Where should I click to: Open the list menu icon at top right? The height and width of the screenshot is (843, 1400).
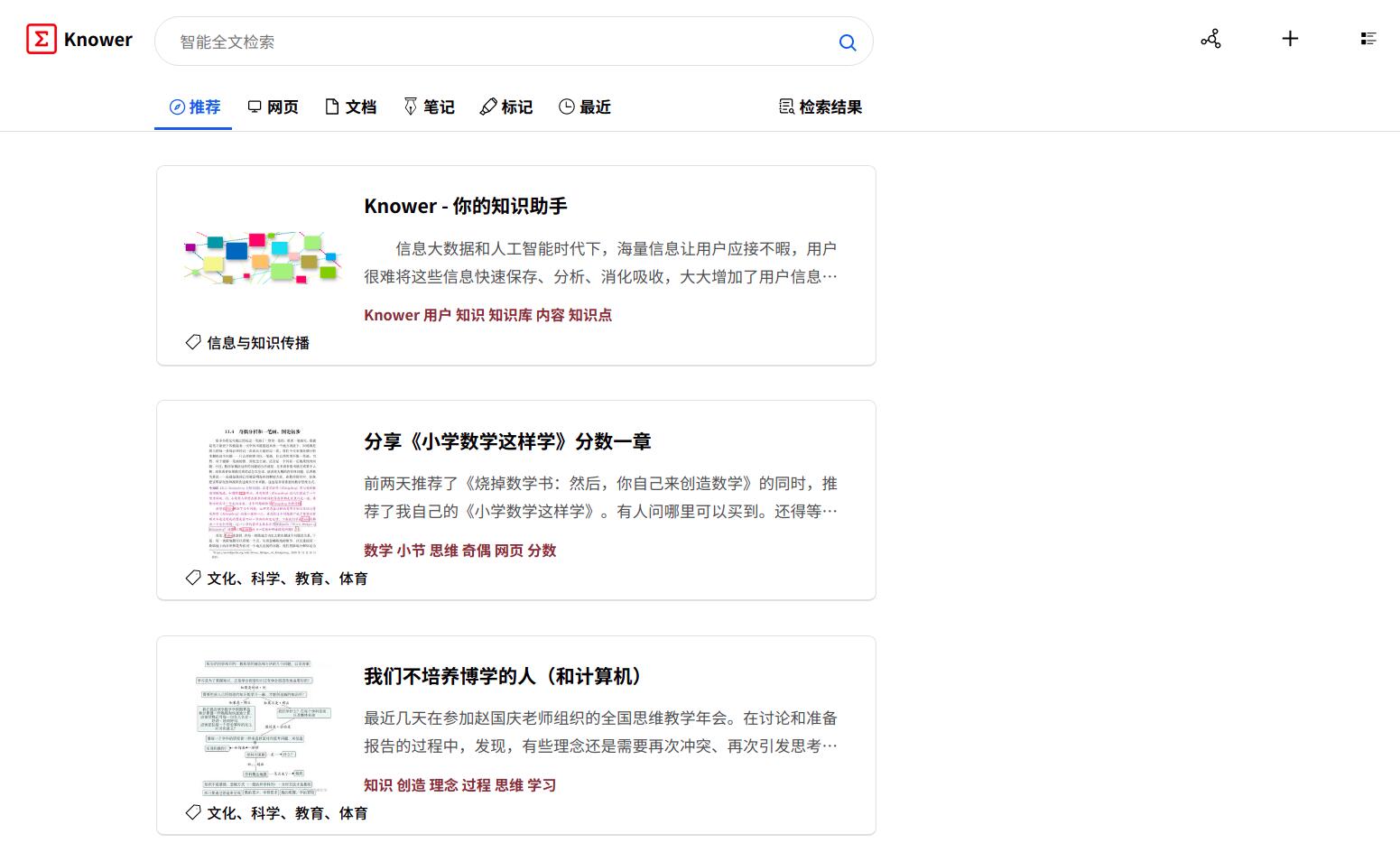pyautogui.click(x=1368, y=39)
